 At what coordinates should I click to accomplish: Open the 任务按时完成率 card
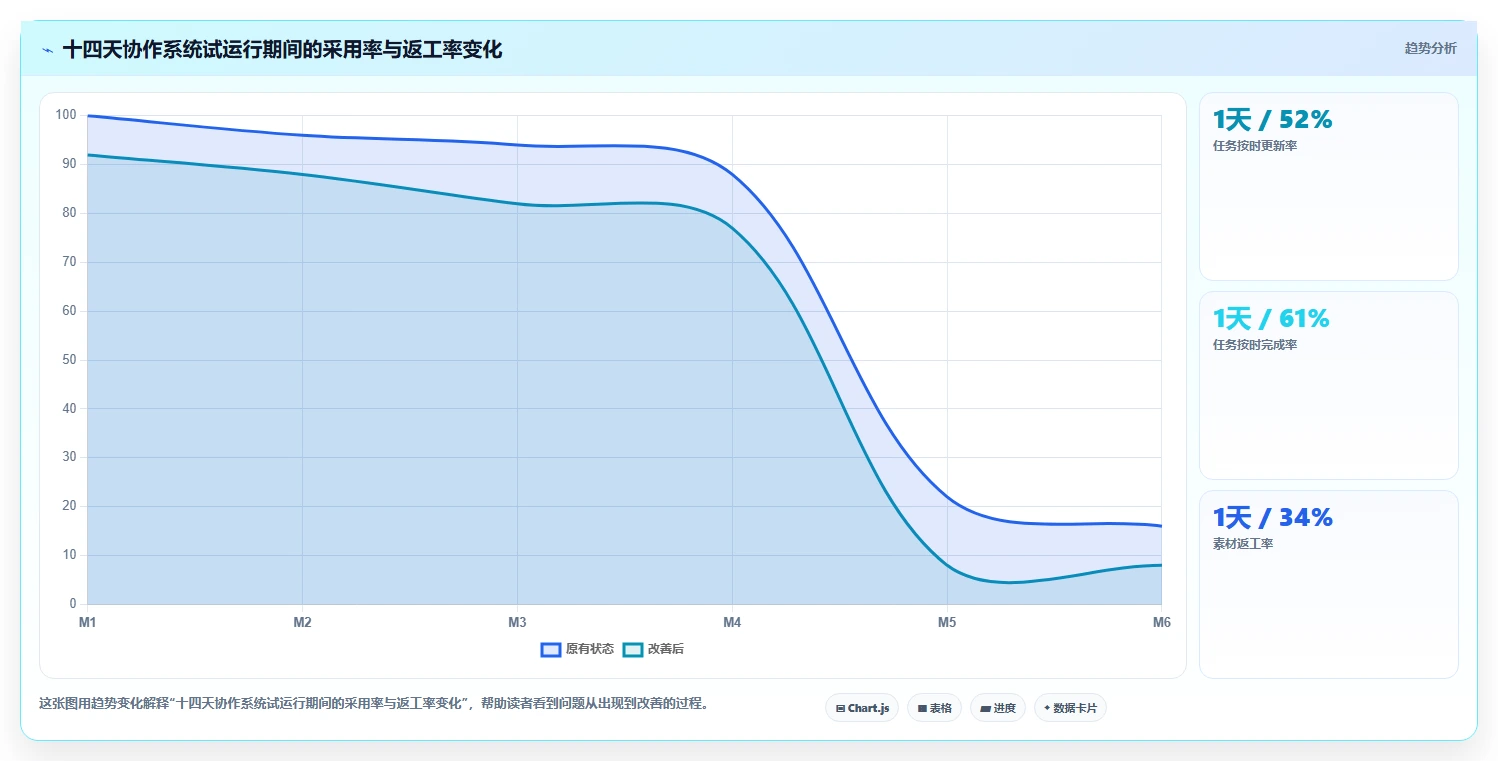[x=1328, y=385]
